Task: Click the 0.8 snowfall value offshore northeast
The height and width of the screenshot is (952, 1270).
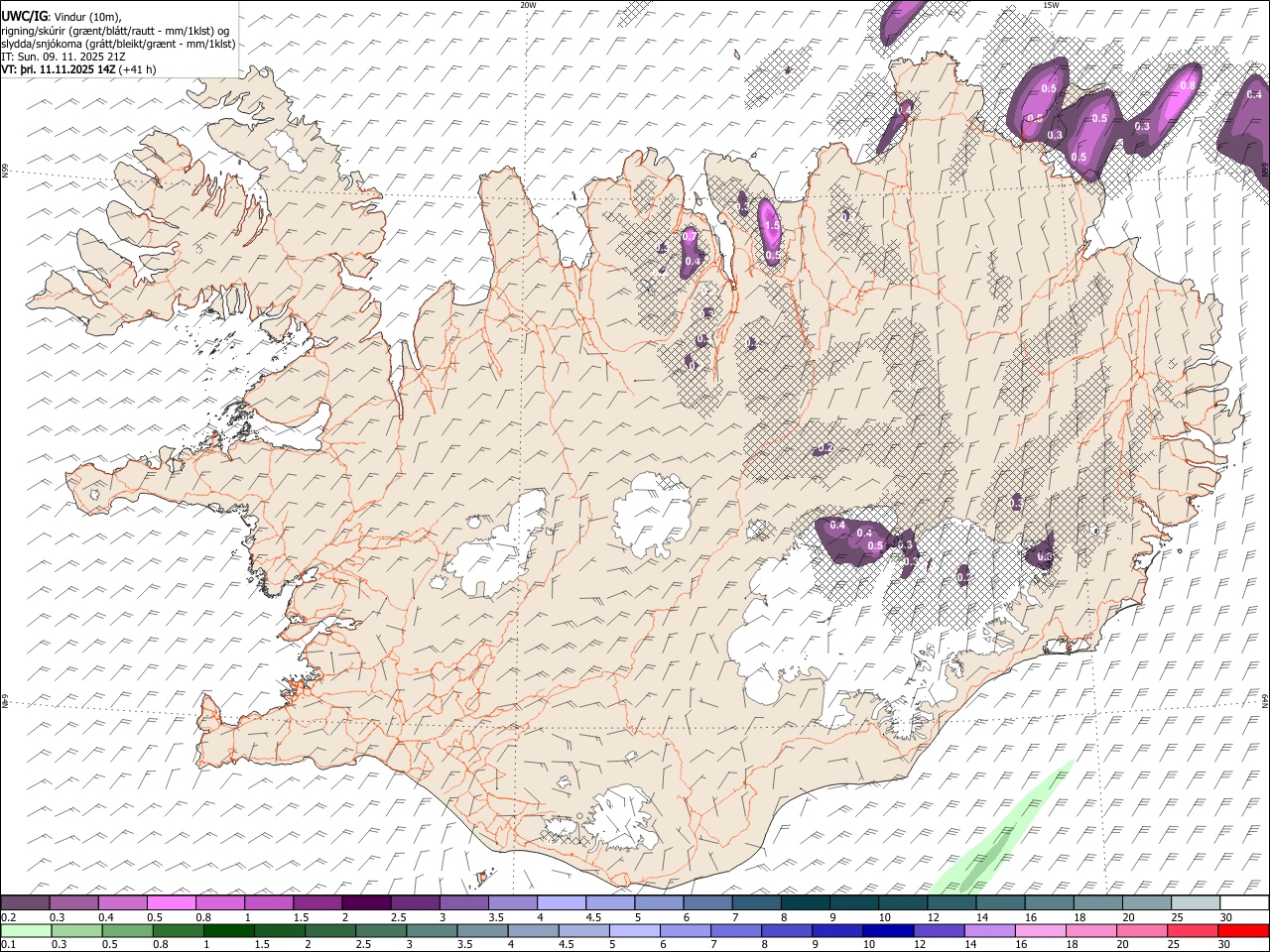Action: pos(1188,85)
